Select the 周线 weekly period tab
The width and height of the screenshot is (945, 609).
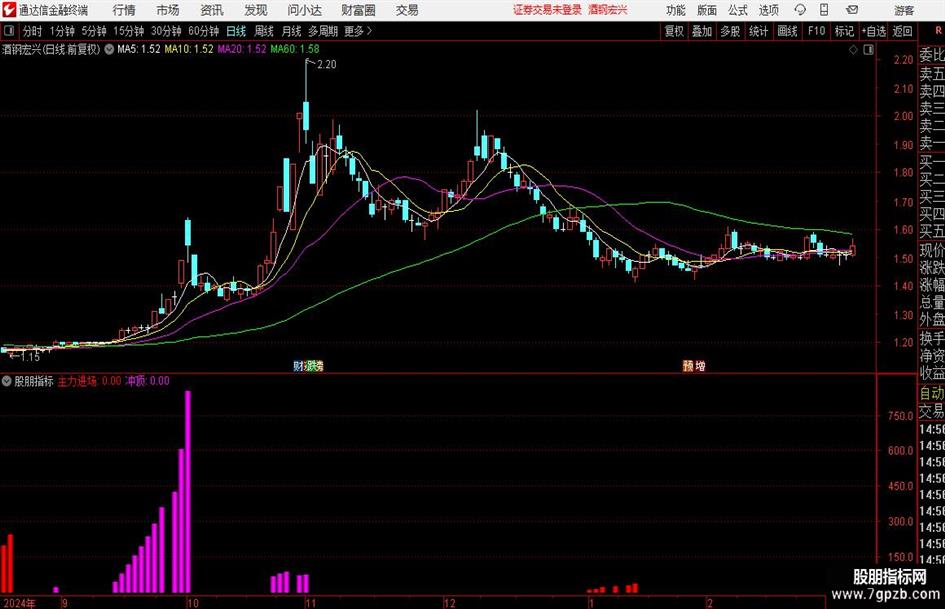coord(263,31)
